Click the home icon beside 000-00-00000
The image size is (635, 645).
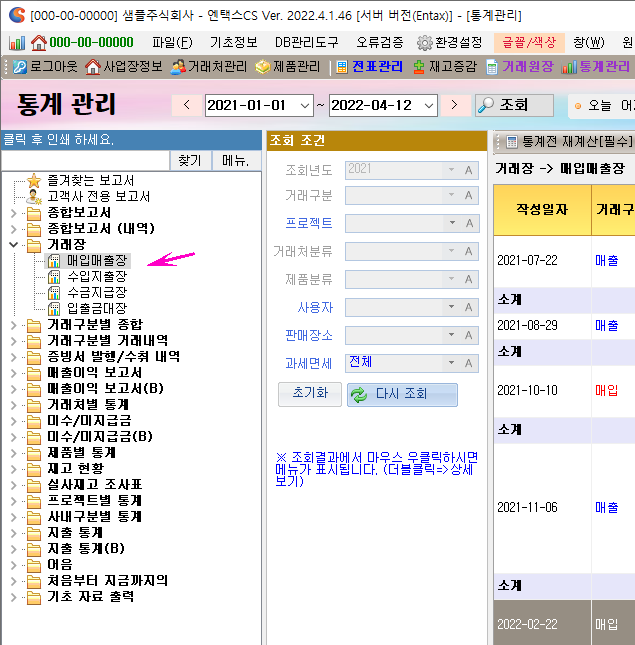pyautogui.click(x=39, y=42)
